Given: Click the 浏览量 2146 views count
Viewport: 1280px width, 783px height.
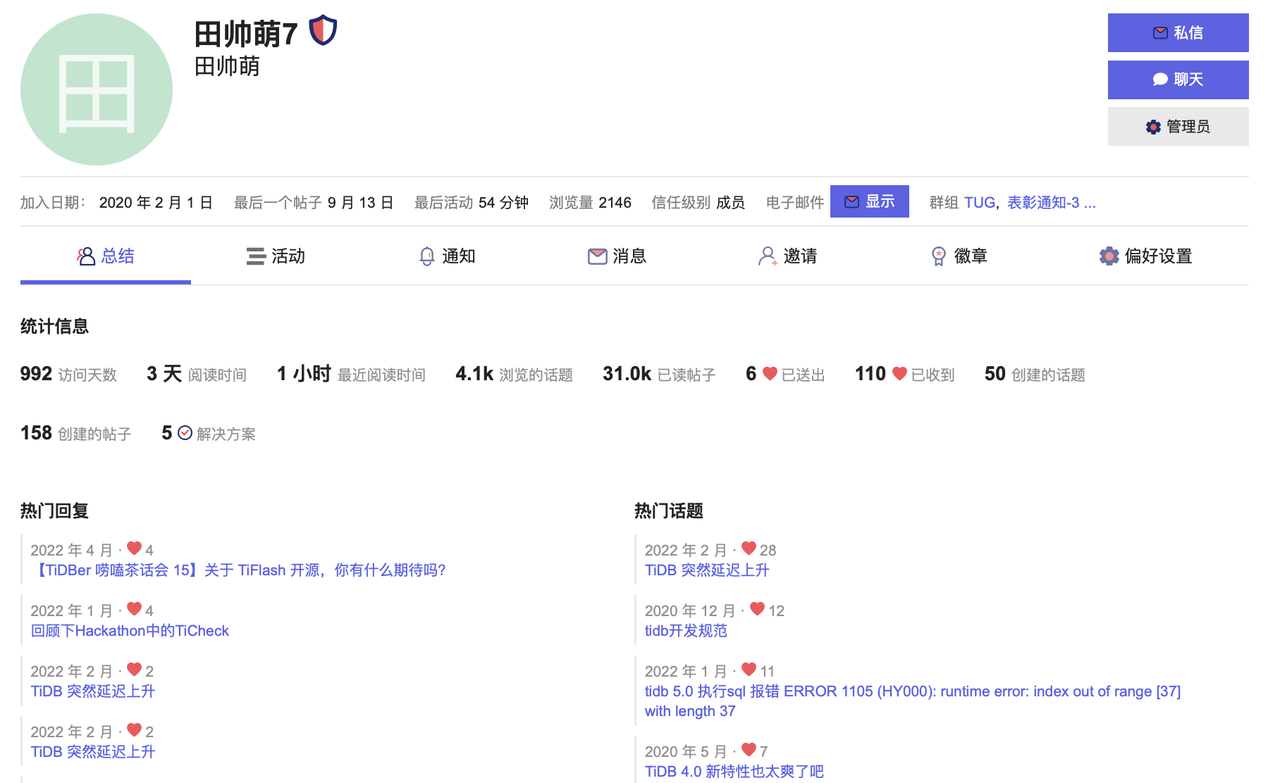Looking at the screenshot, I should [x=590, y=202].
